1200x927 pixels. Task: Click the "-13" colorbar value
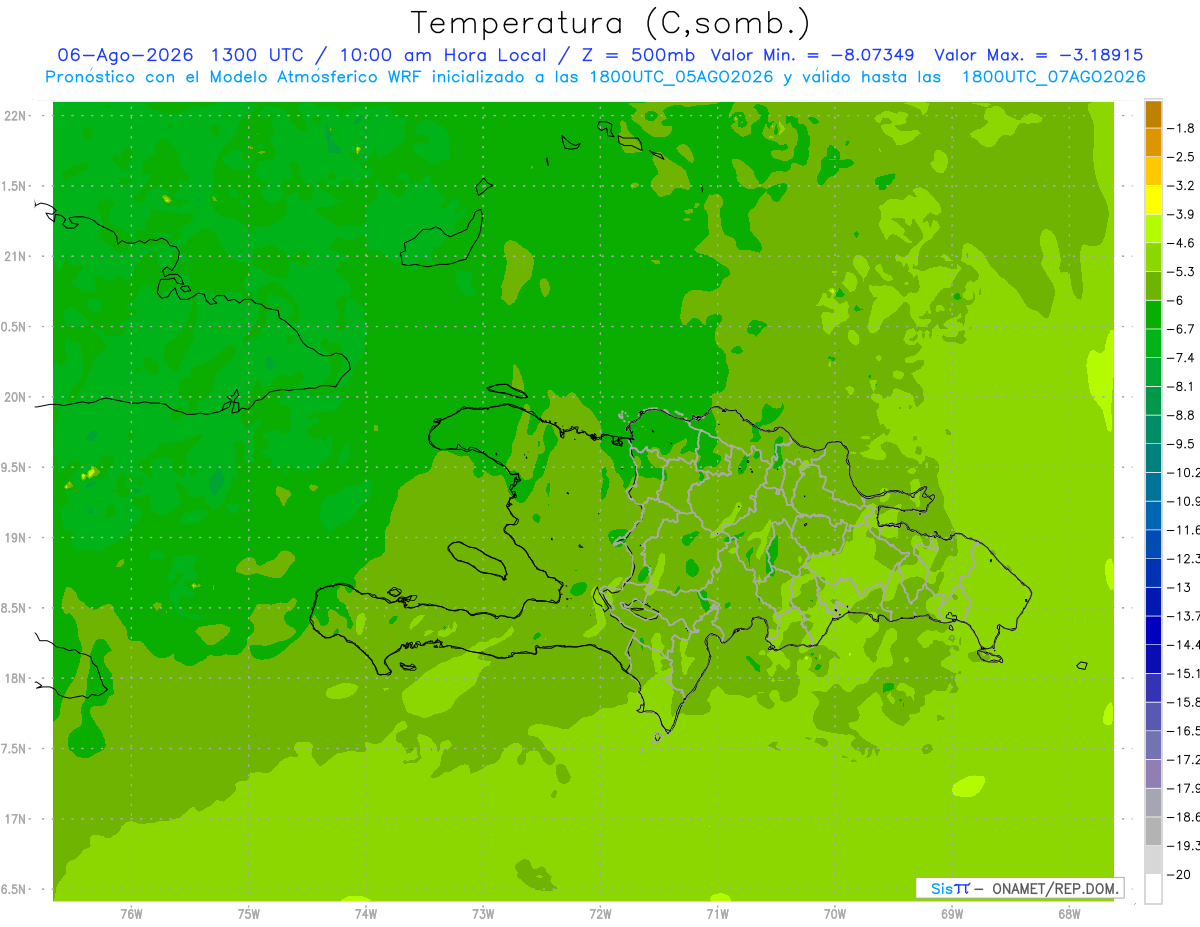pyautogui.click(x=1180, y=587)
